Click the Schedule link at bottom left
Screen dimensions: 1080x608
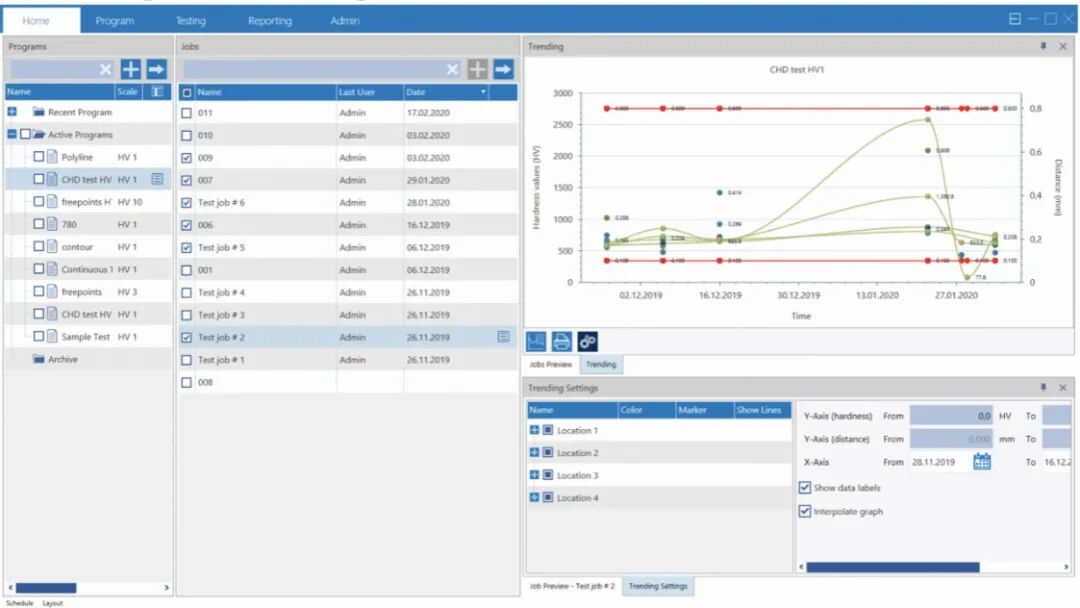(x=19, y=603)
